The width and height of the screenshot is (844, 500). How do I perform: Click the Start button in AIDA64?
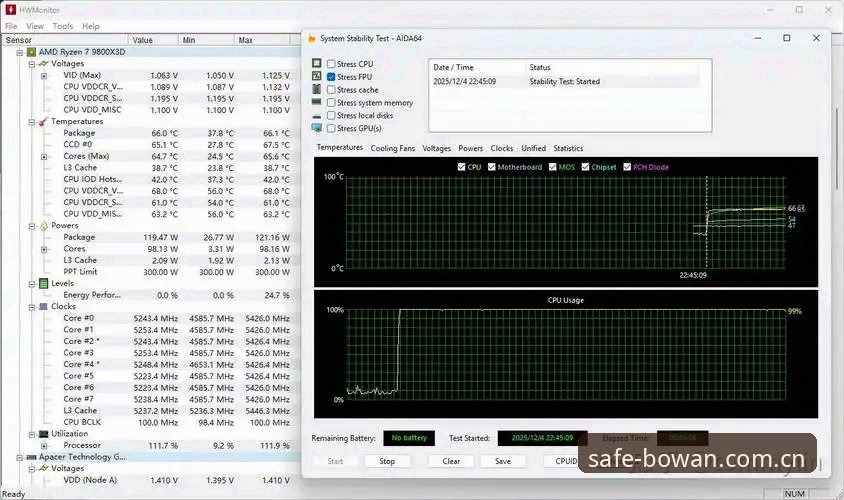click(335, 461)
